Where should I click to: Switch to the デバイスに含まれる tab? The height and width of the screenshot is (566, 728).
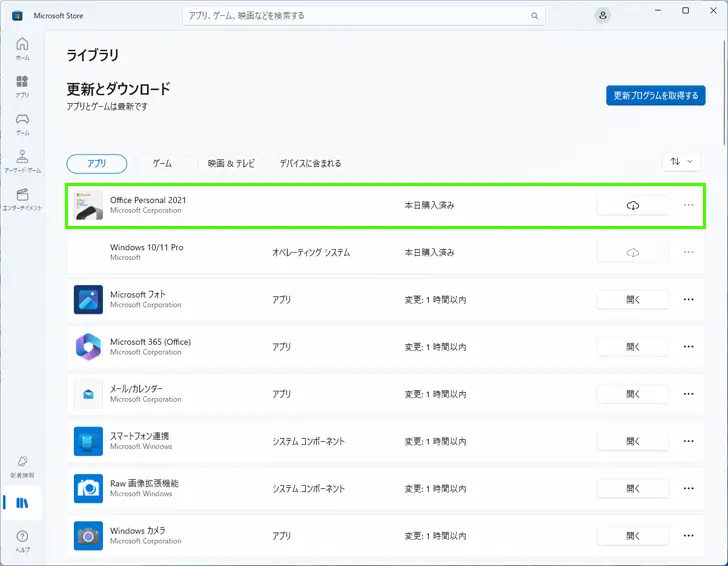[x=310, y=163]
